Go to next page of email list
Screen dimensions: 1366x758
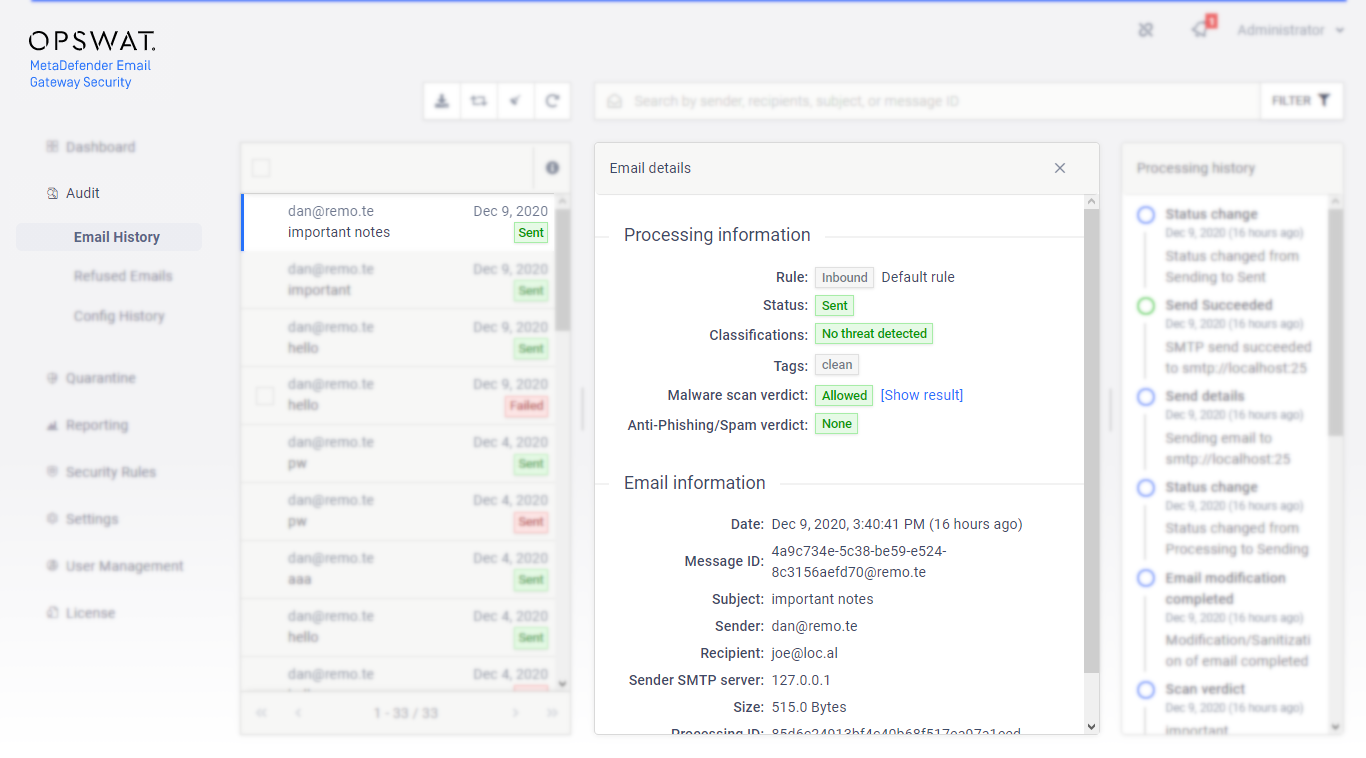pos(516,713)
